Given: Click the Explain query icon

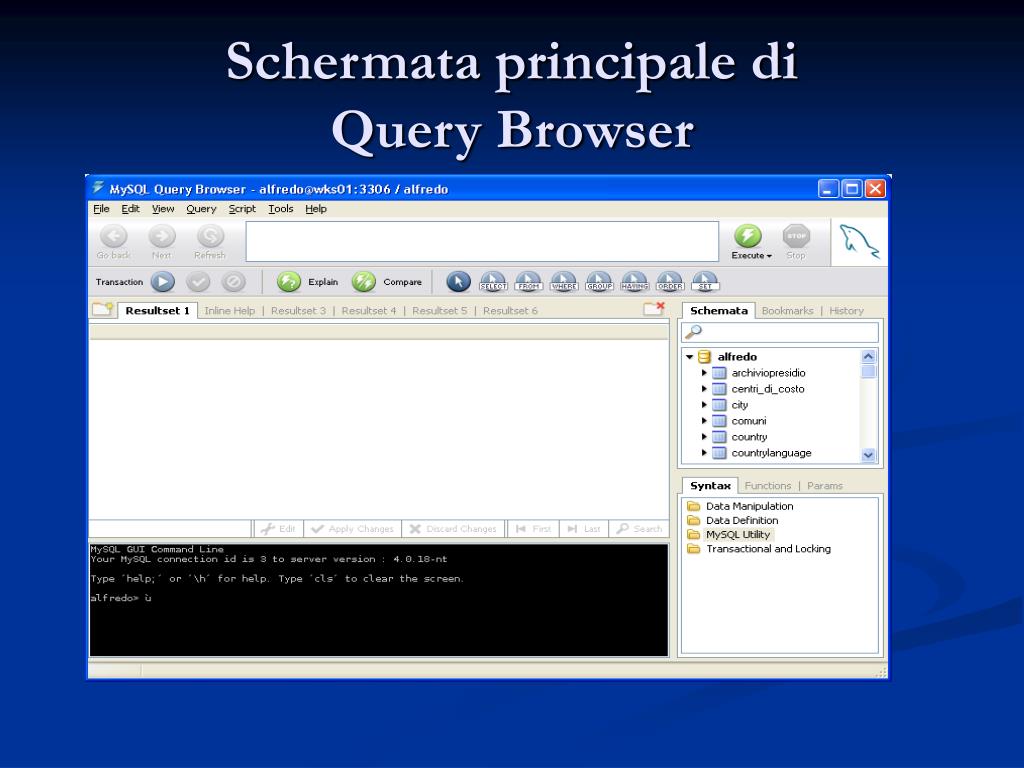Looking at the screenshot, I should click(289, 282).
